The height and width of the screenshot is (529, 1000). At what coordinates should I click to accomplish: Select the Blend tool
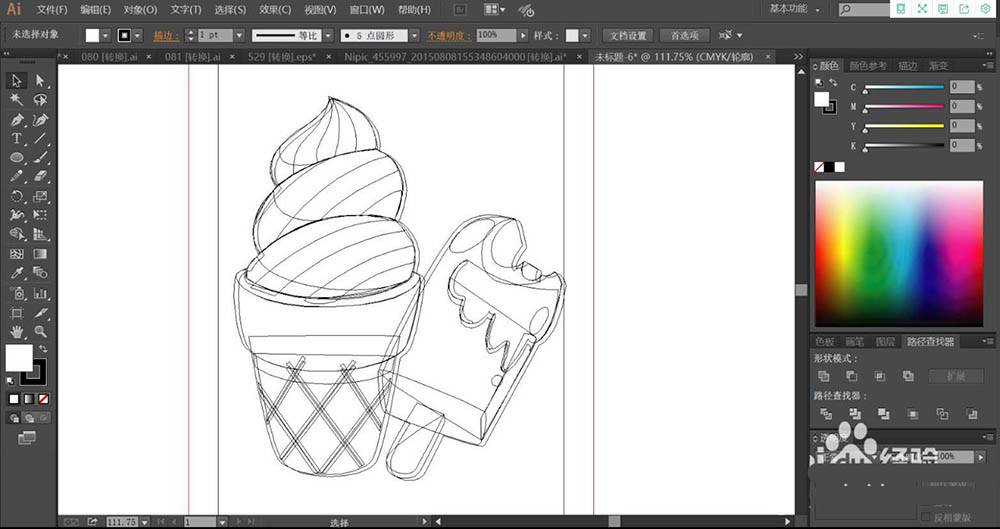[40, 273]
